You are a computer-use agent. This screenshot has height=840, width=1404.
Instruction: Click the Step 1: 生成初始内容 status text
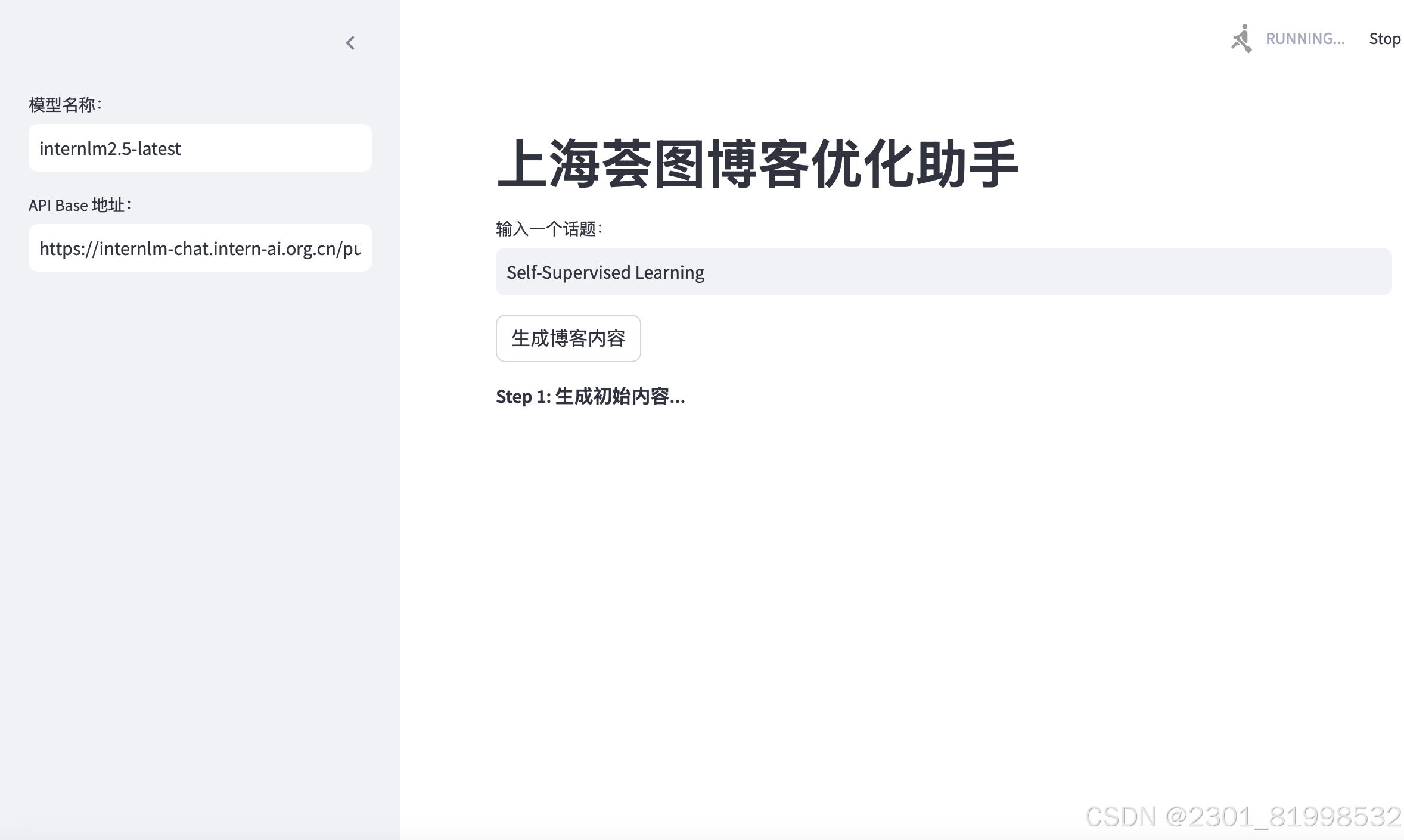click(x=590, y=396)
